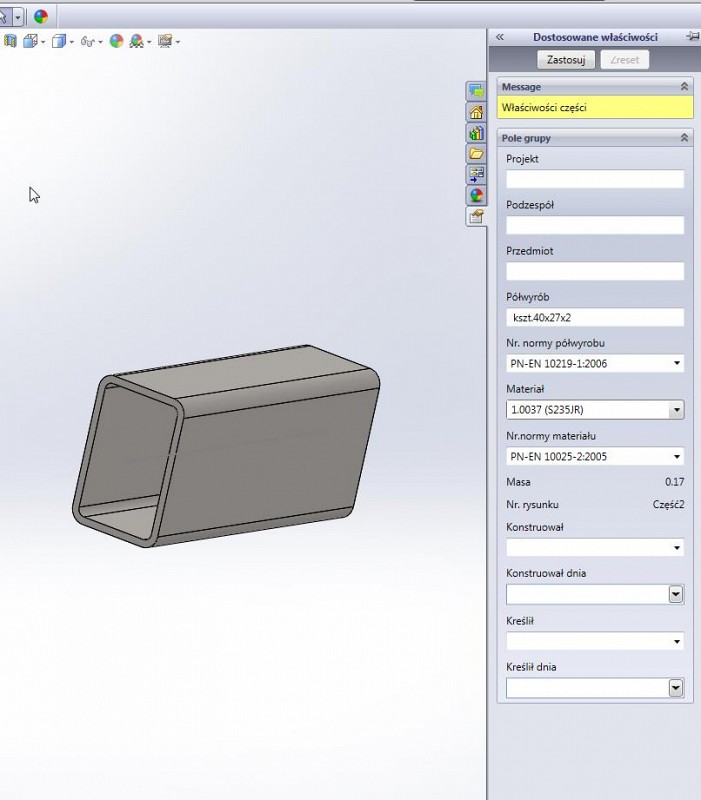The height and width of the screenshot is (800, 701).
Task: Click the yellow Właściwości części message
Action: coord(595,108)
